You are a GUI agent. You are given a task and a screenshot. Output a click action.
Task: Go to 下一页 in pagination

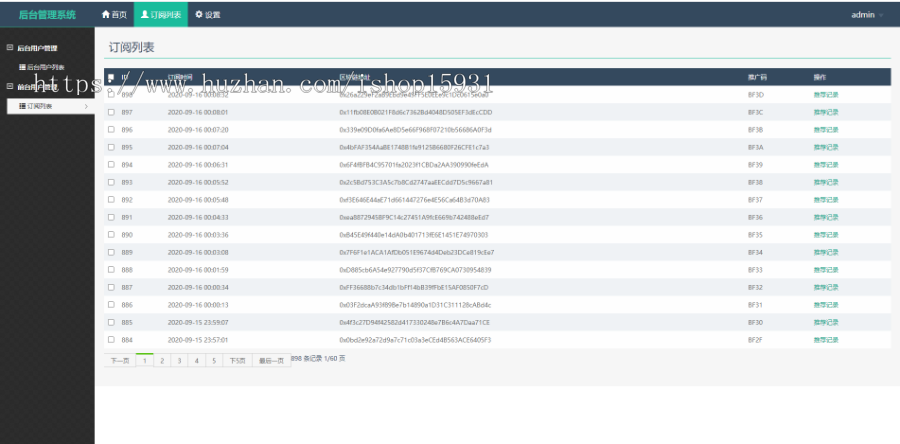click(x=120, y=360)
